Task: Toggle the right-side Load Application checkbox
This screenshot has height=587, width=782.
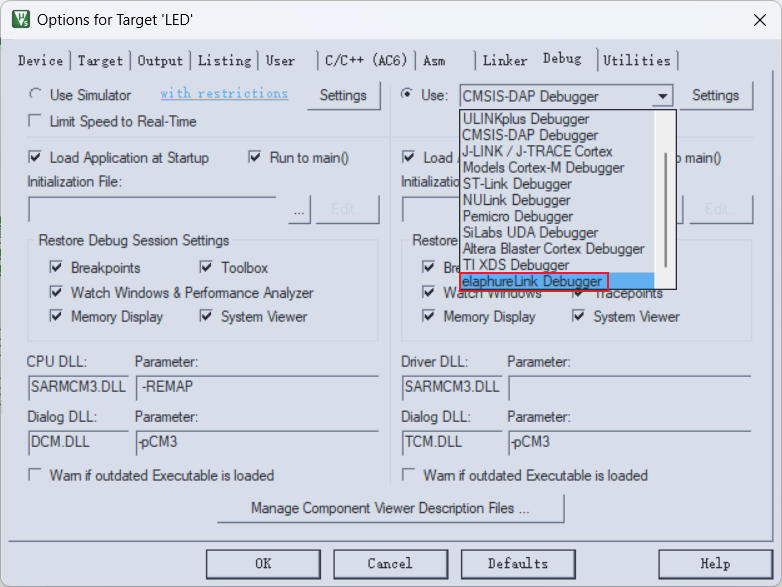Action: [x=408, y=158]
